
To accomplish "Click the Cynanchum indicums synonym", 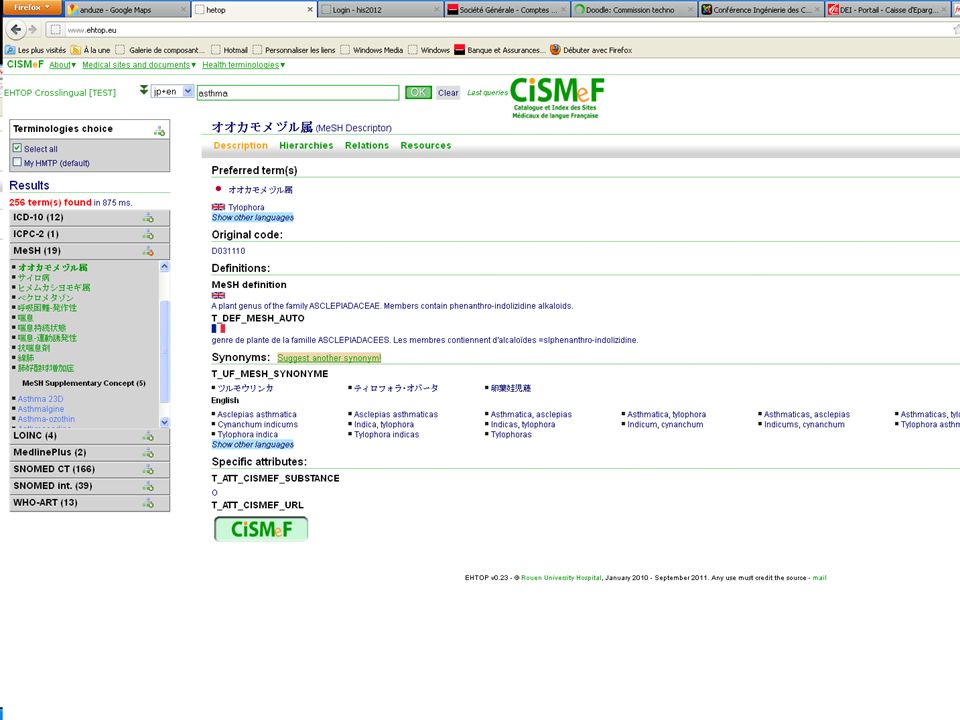I will click(x=257, y=424).
